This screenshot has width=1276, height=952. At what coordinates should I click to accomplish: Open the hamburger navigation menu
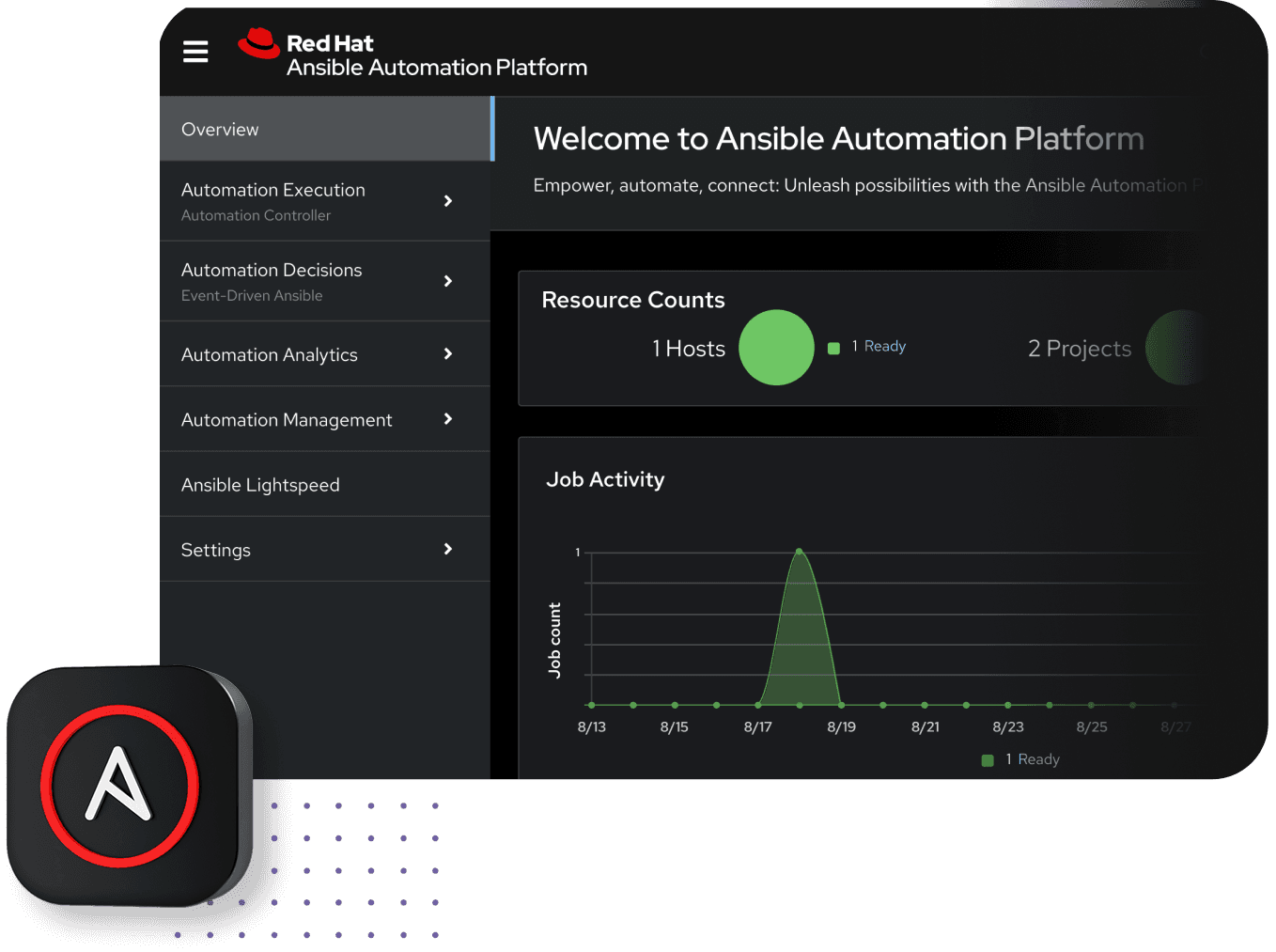point(195,52)
